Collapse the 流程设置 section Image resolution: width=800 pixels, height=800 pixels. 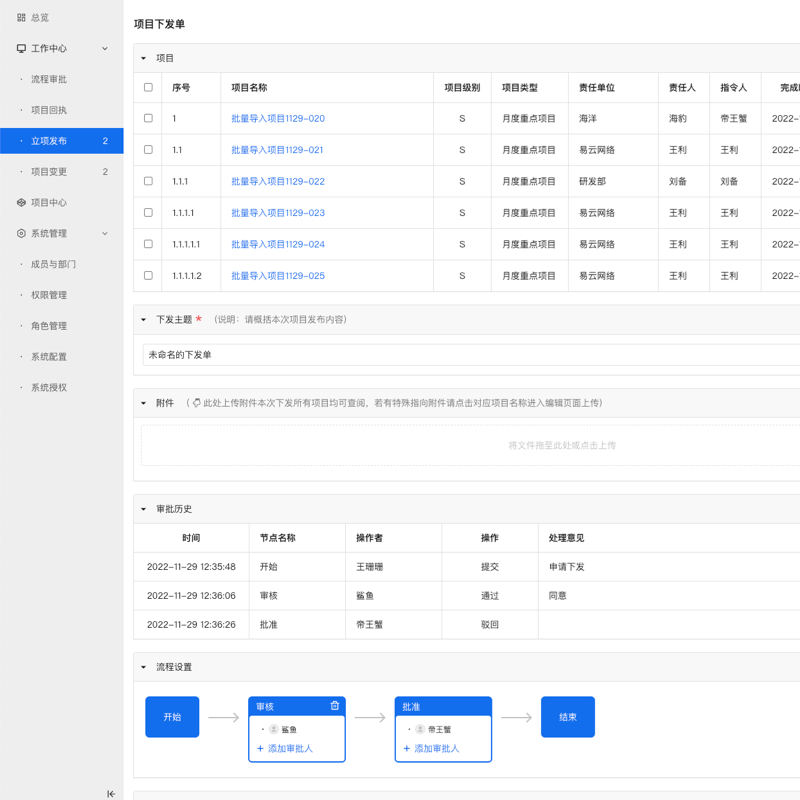click(x=144, y=667)
